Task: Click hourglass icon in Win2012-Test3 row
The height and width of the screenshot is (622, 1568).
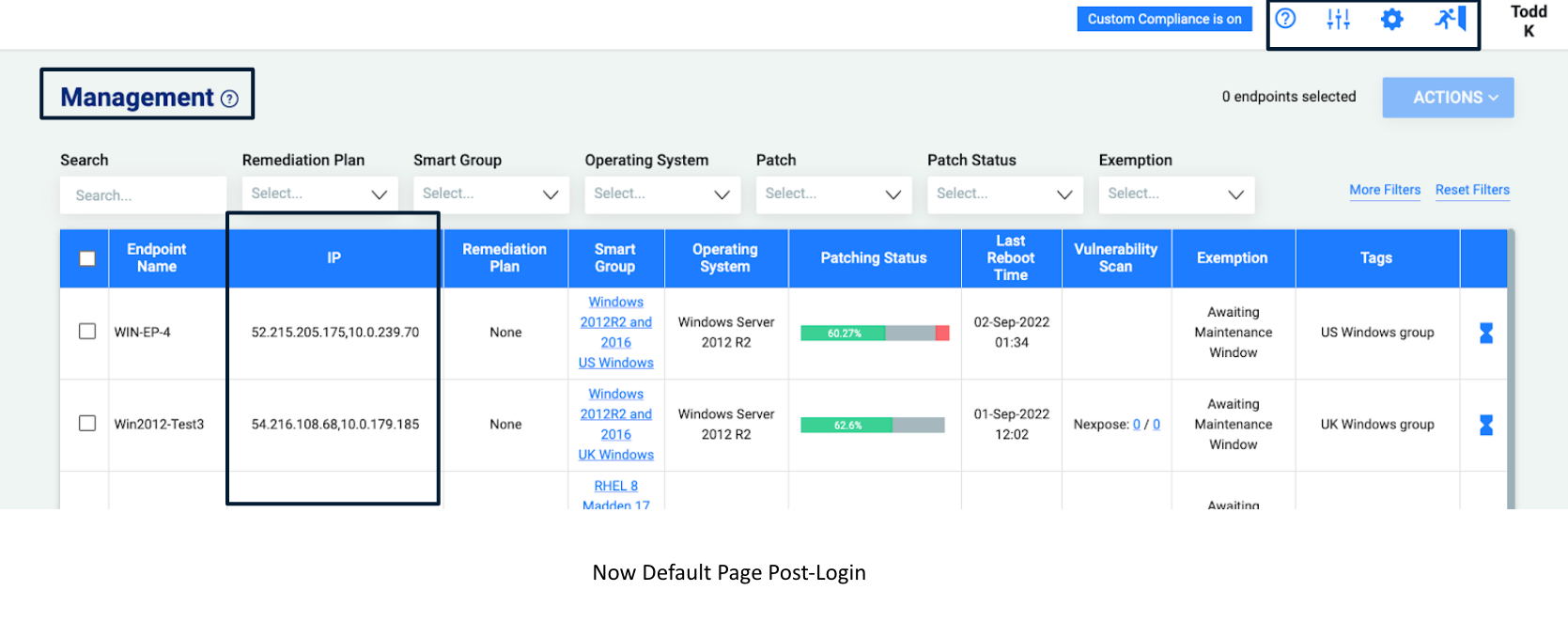Action: click(1486, 425)
